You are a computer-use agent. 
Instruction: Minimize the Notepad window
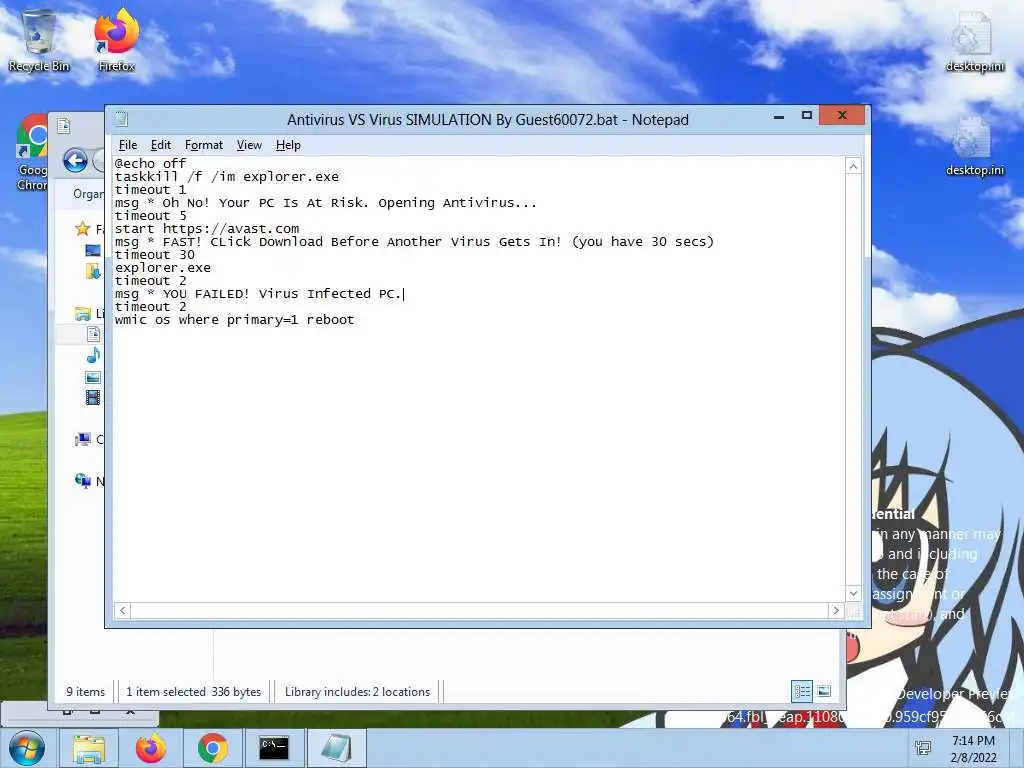[x=778, y=117]
